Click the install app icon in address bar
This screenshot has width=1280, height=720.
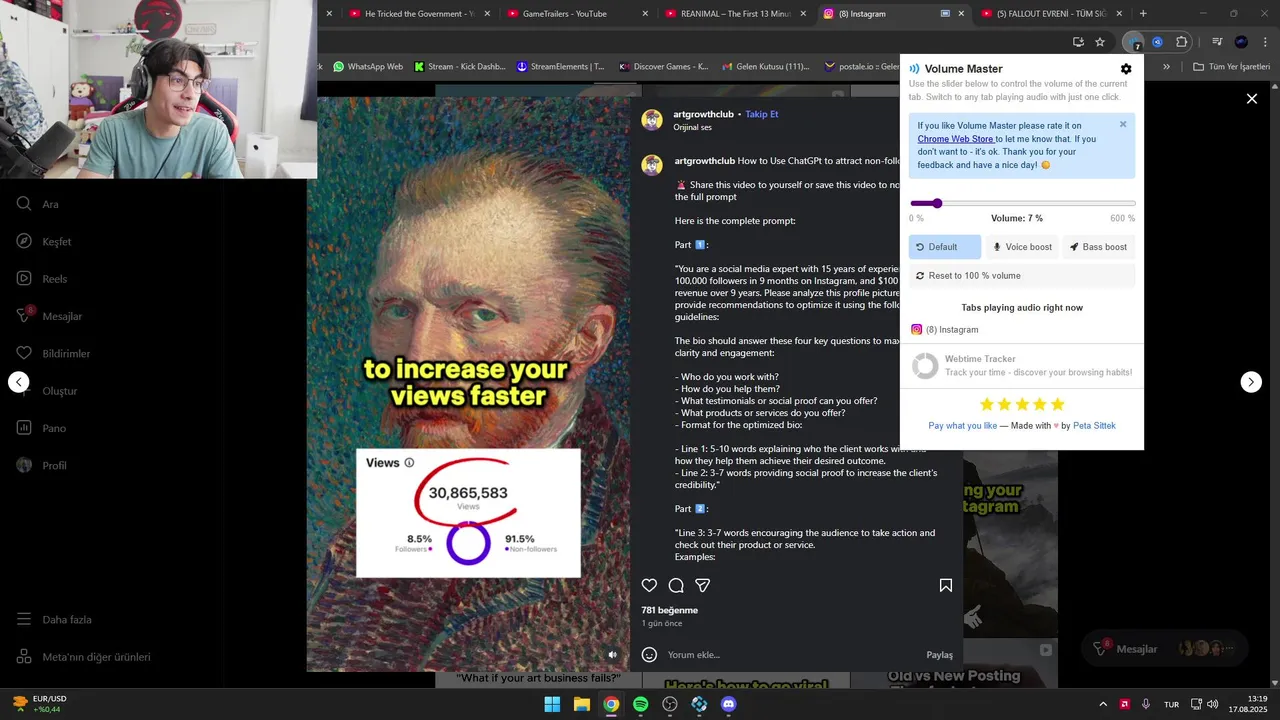point(1078,42)
